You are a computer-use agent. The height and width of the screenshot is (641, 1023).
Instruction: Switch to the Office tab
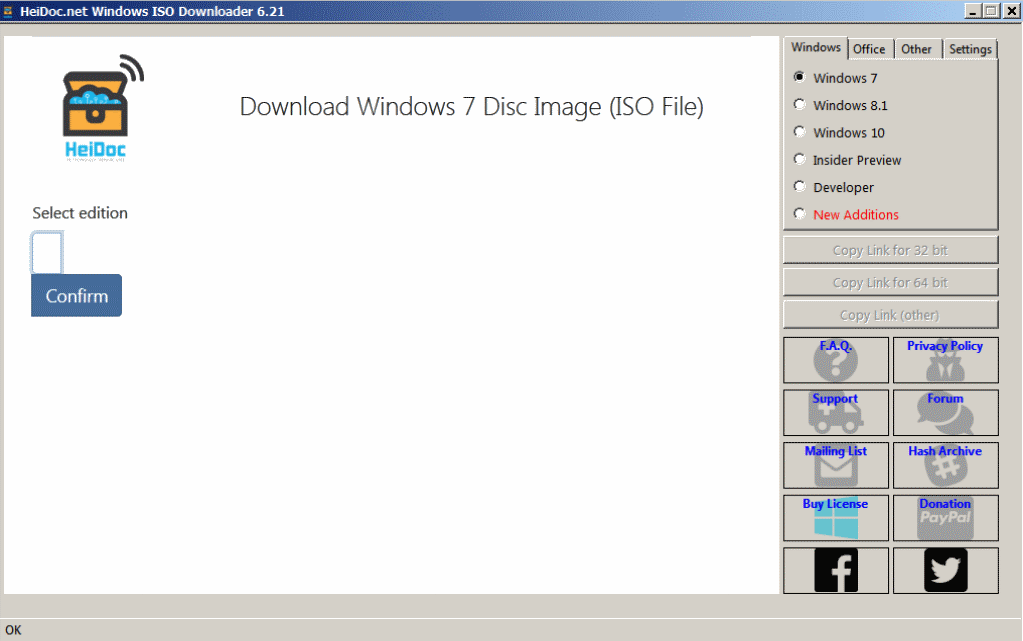[x=869, y=49]
